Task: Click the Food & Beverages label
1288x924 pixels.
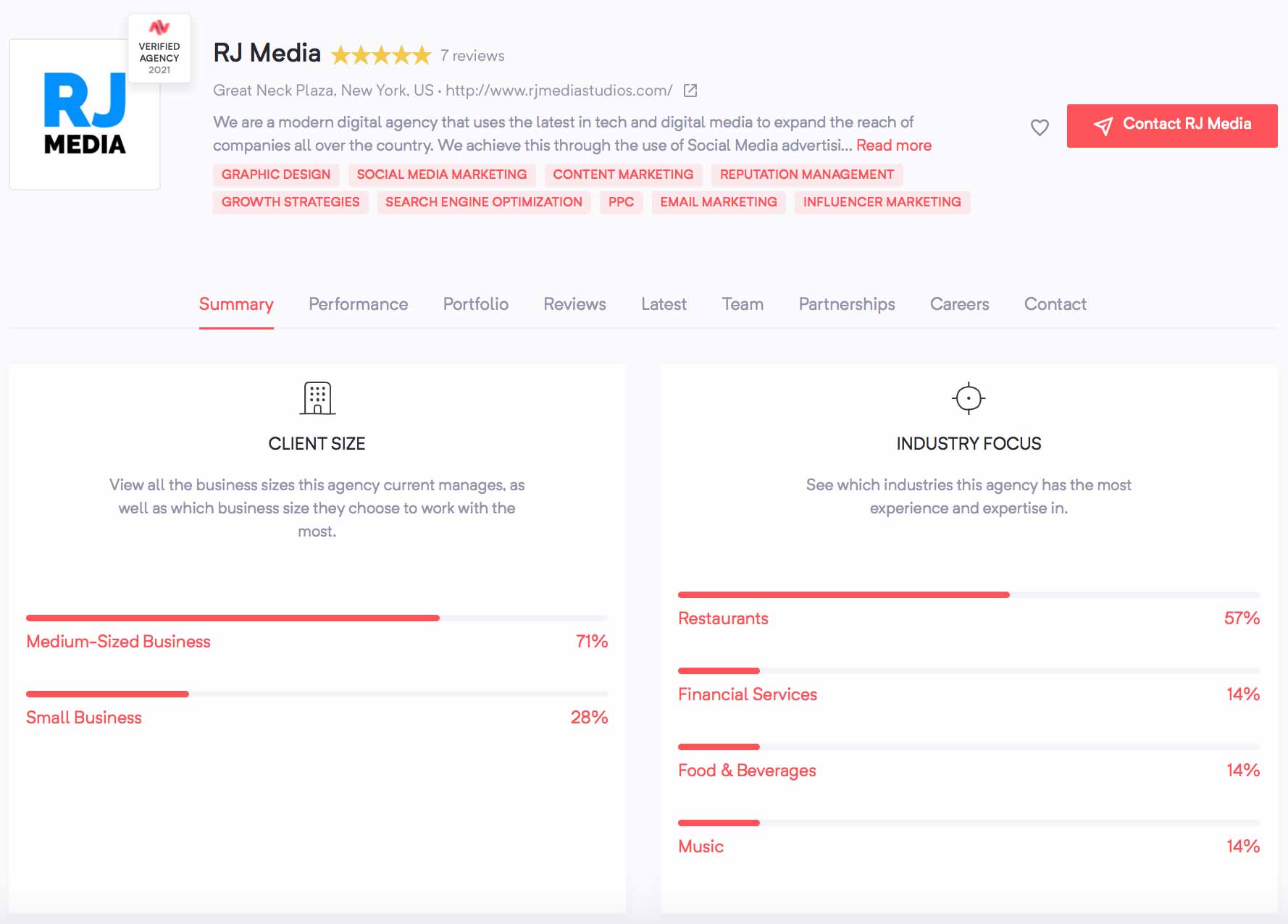Action: coord(747,770)
